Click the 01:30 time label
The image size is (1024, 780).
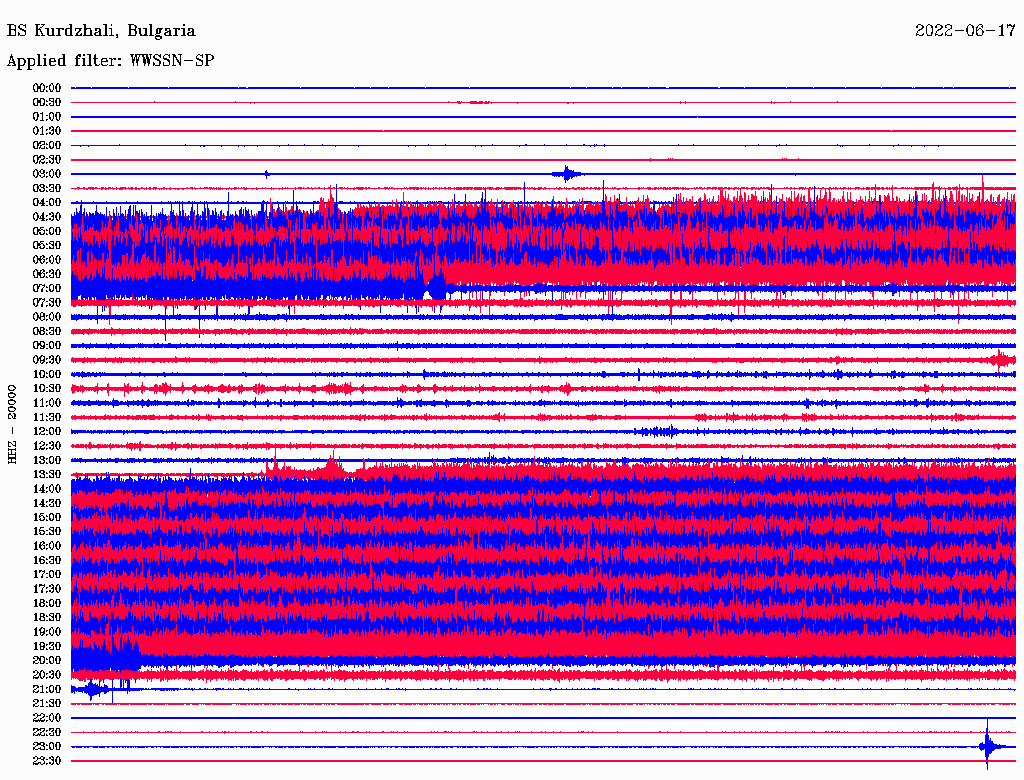47,131
